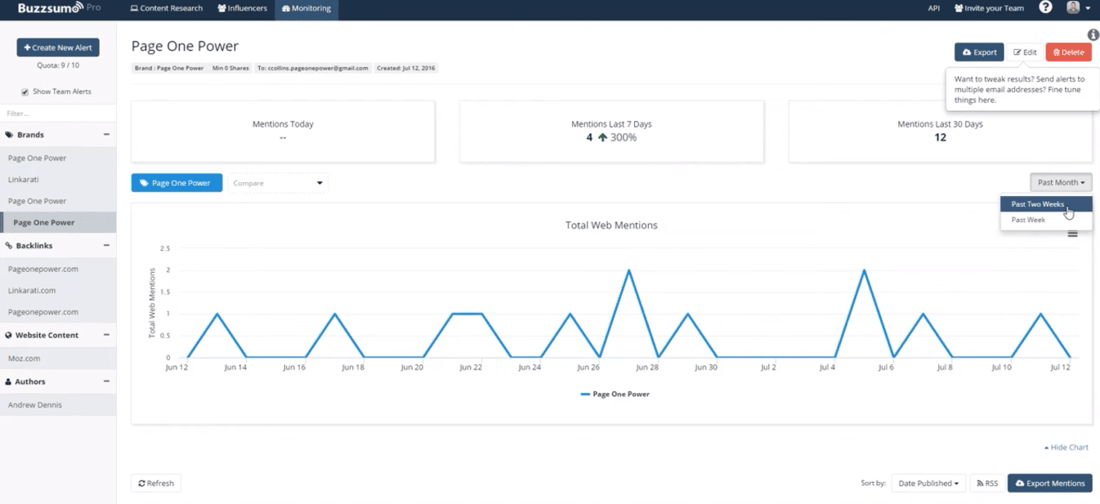Image resolution: width=1100 pixels, height=504 pixels.
Task: Select Past Week option
Action: [x=1046, y=220]
